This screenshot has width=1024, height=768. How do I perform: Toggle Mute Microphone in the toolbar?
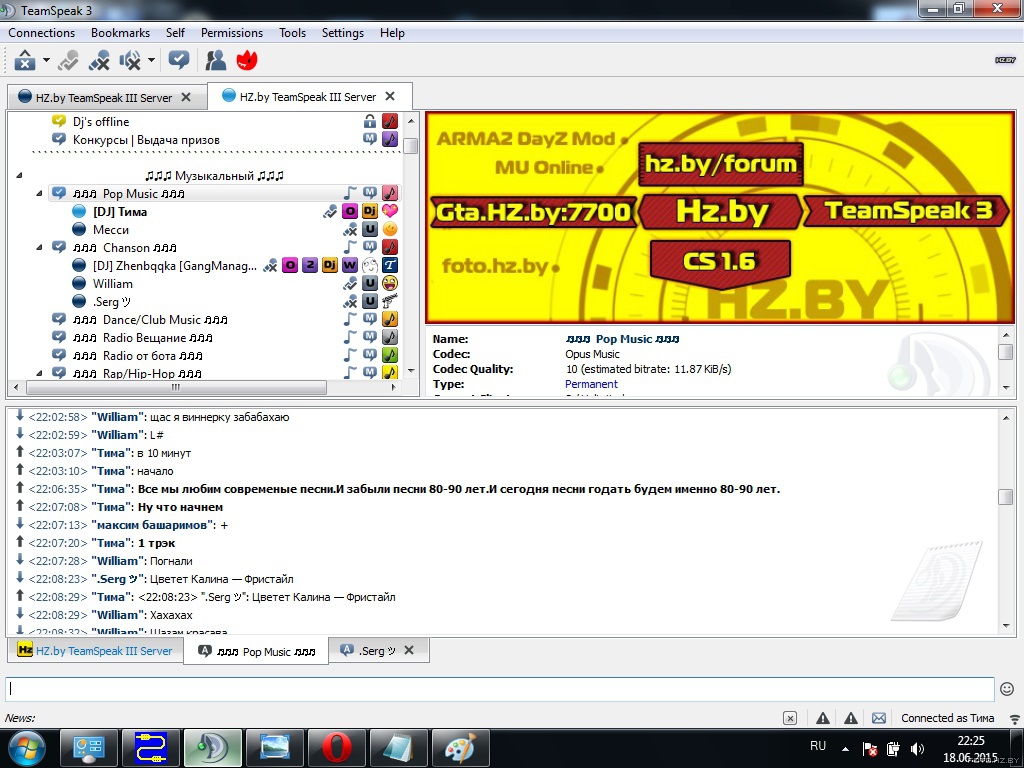(99, 60)
